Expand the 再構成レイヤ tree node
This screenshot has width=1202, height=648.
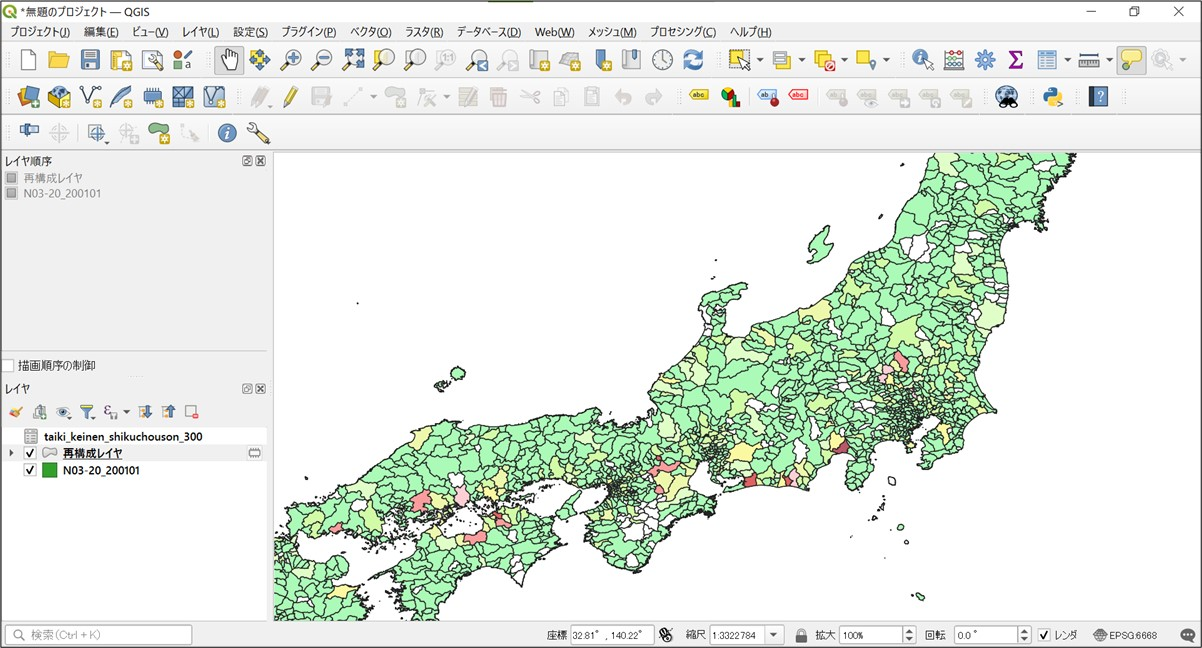point(11,453)
